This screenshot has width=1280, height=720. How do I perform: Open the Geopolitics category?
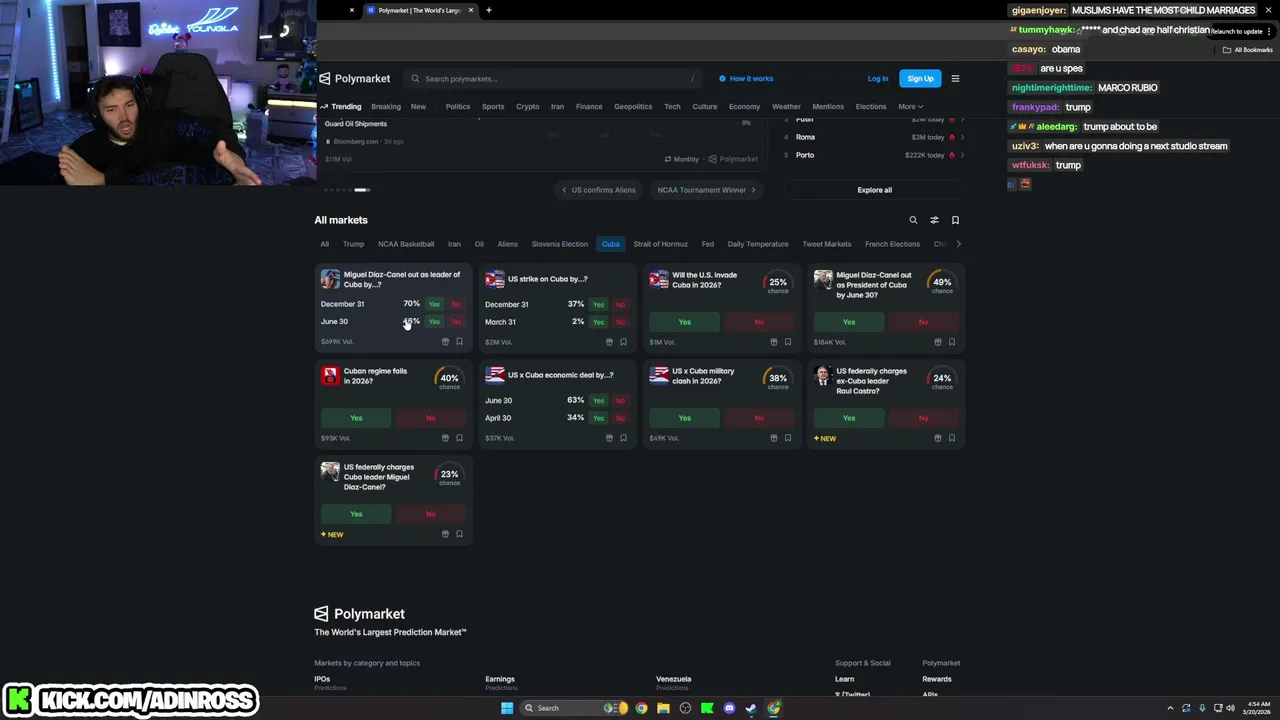[633, 106]
